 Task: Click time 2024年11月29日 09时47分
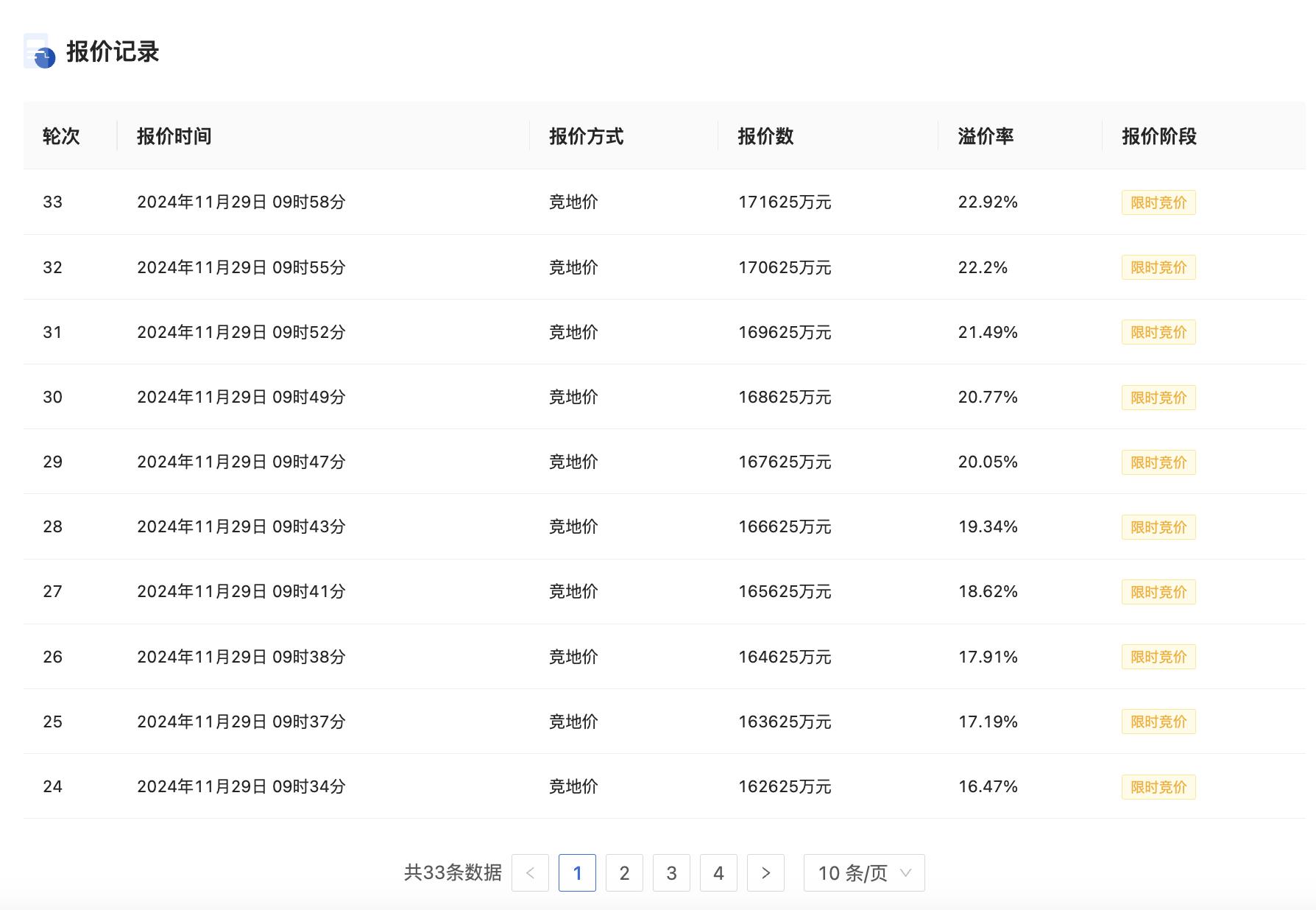241,462
